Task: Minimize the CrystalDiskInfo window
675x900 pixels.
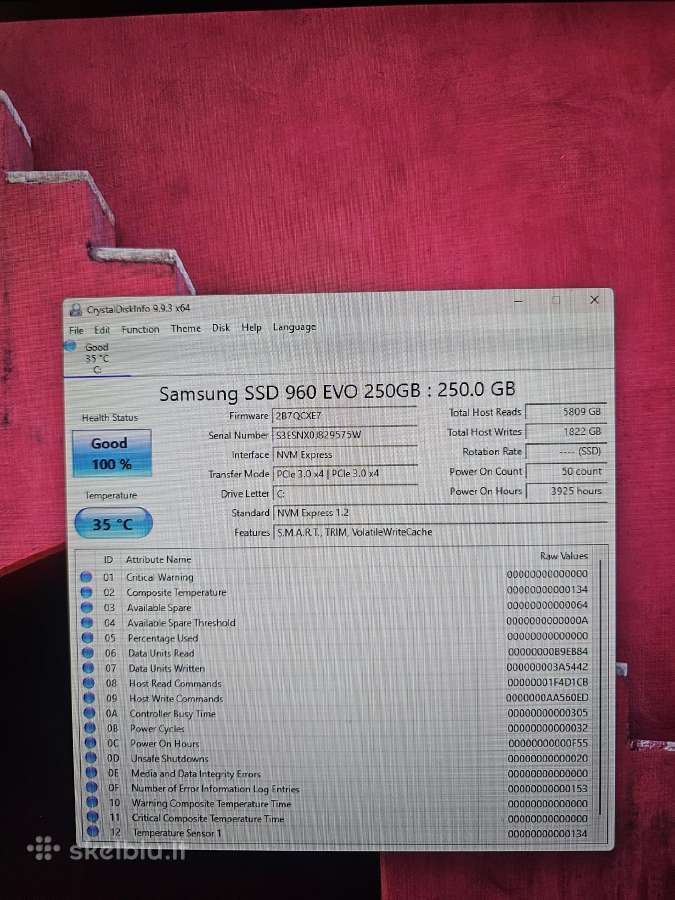Action: 519,300
